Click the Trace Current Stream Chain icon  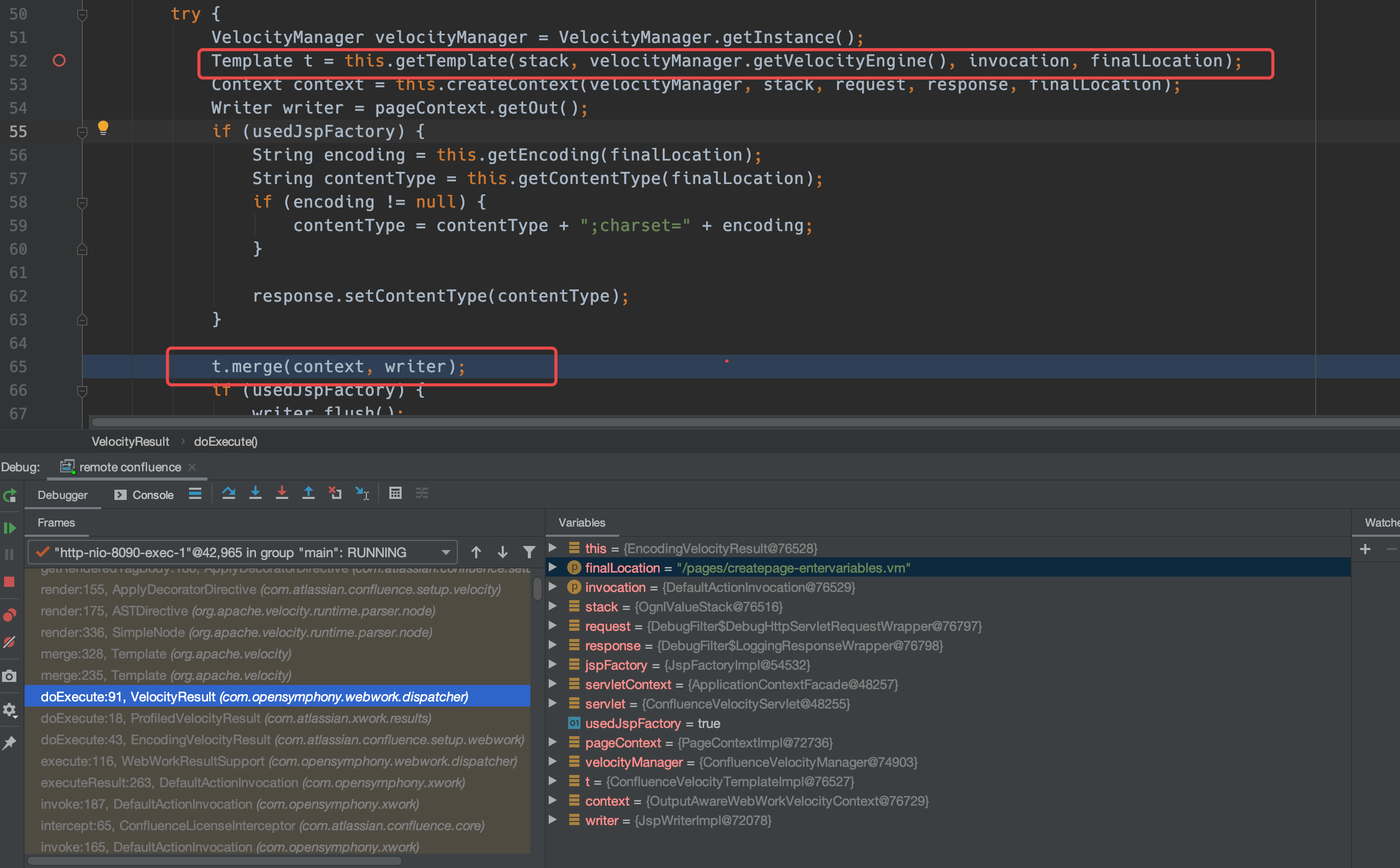point(422,493)
